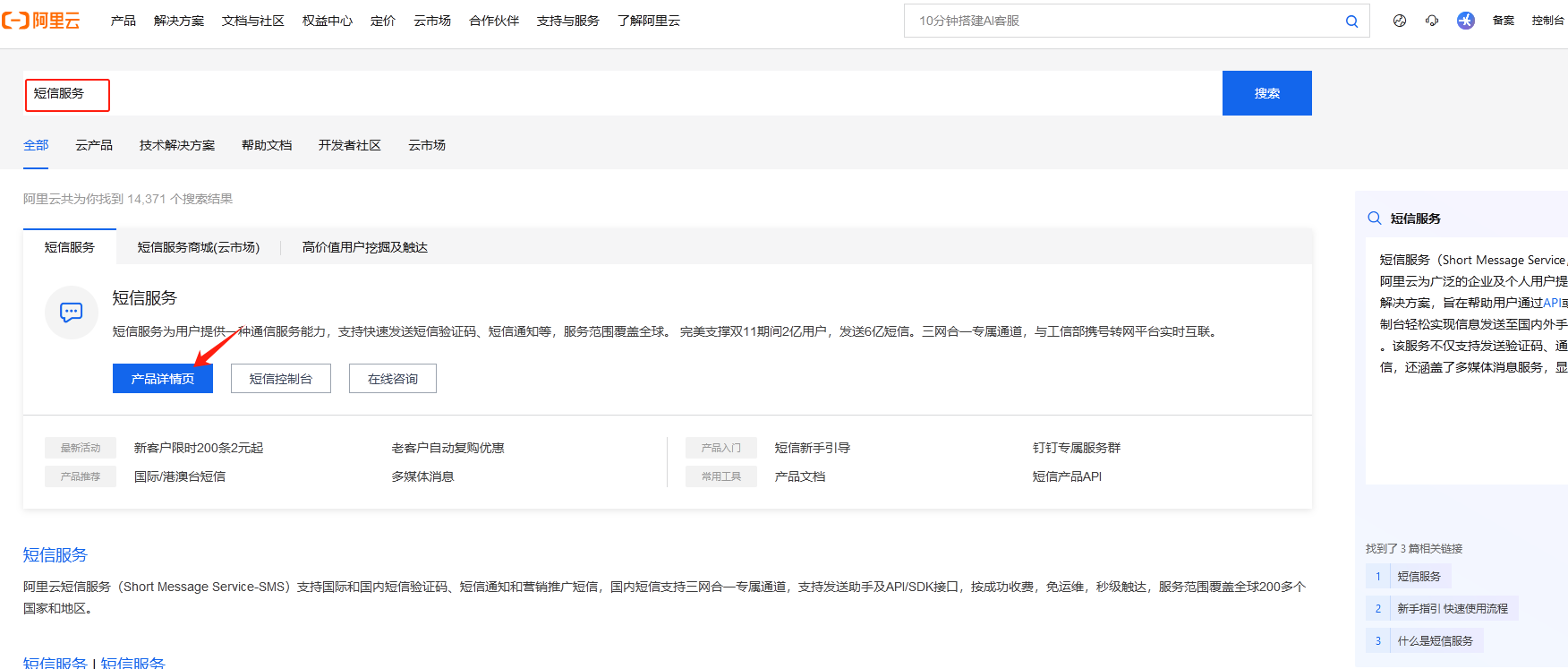Open 产品文档 link
The width and height of the screenshot is (1568, 669).
[800, 476]
